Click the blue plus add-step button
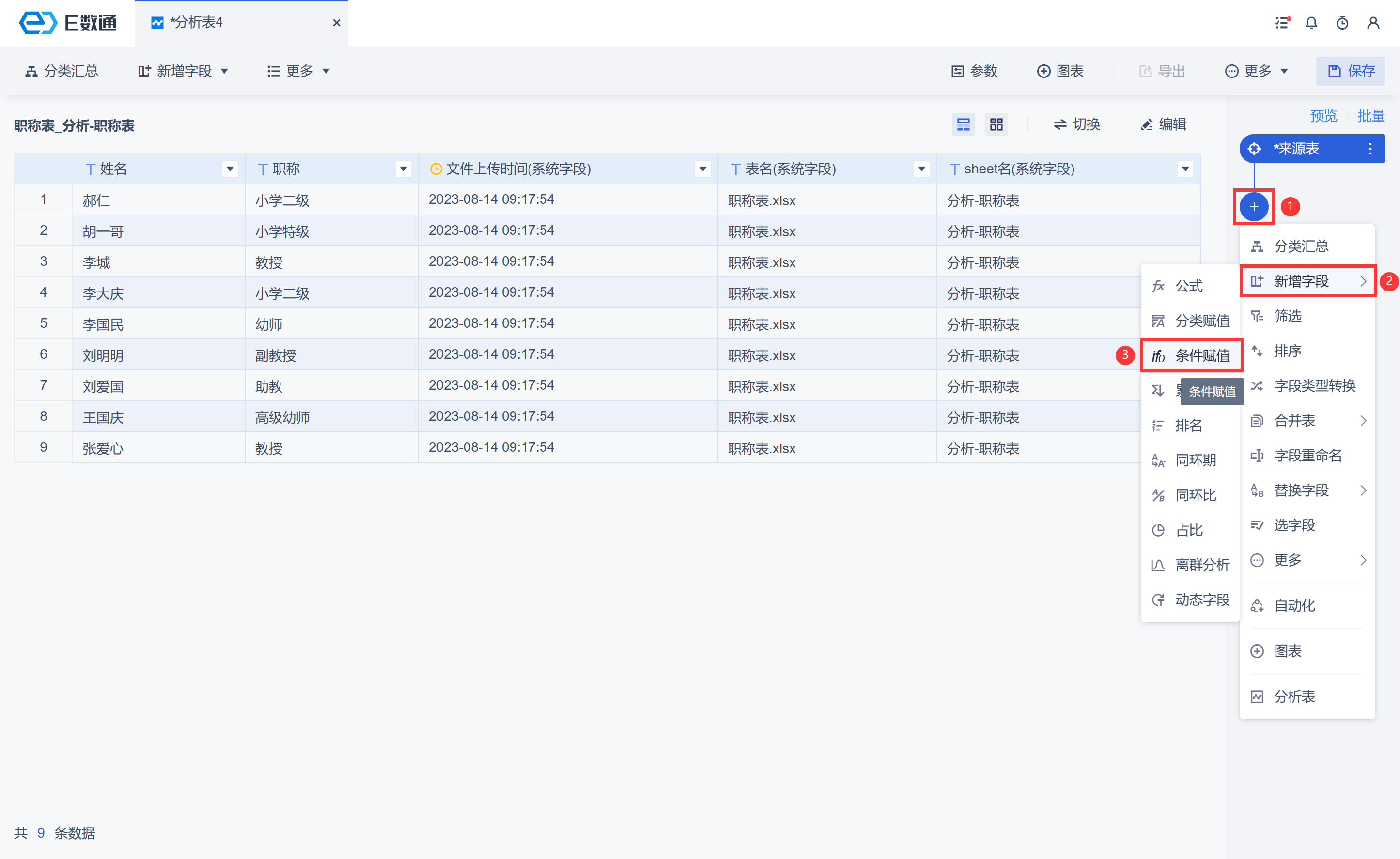Screen dimensions: 1400x859 coord(1253,207)
